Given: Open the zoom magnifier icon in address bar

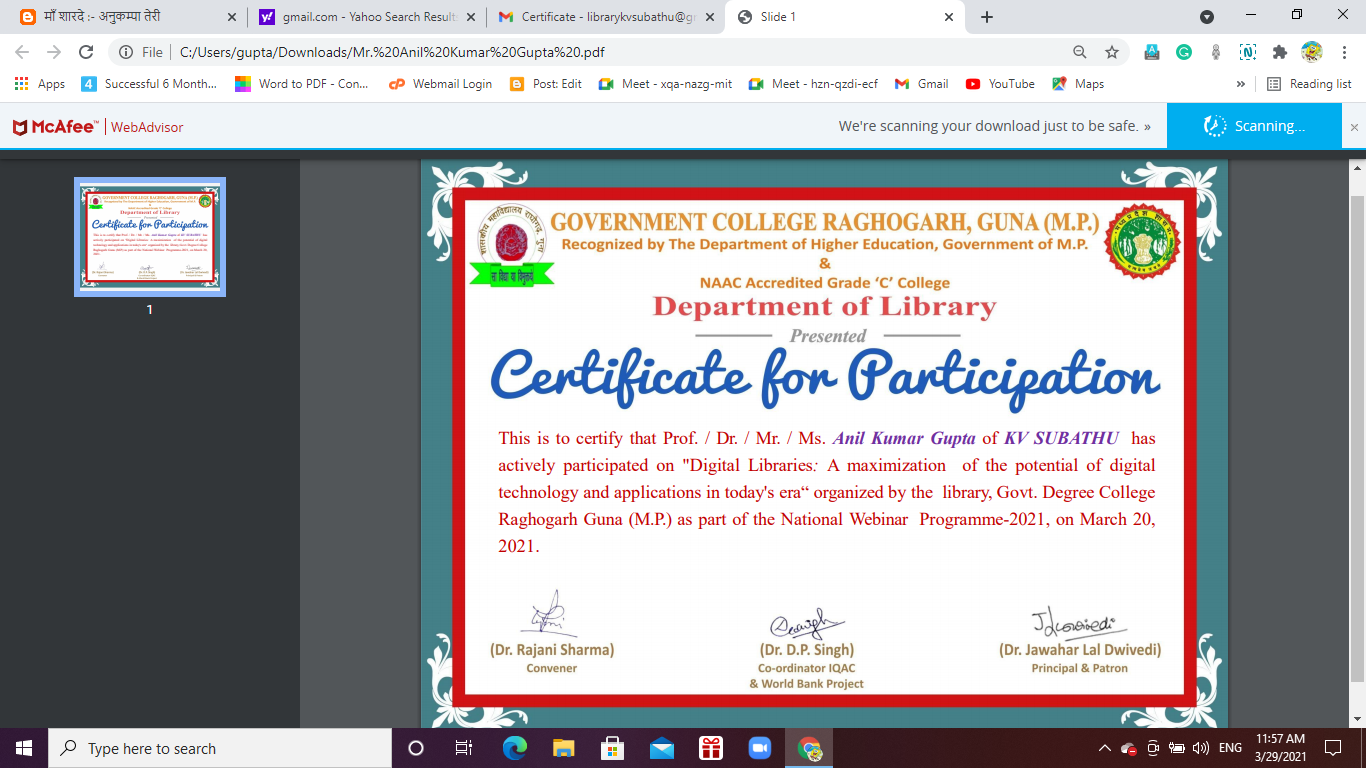Looking at the screenshot, I should [1079, 52].
